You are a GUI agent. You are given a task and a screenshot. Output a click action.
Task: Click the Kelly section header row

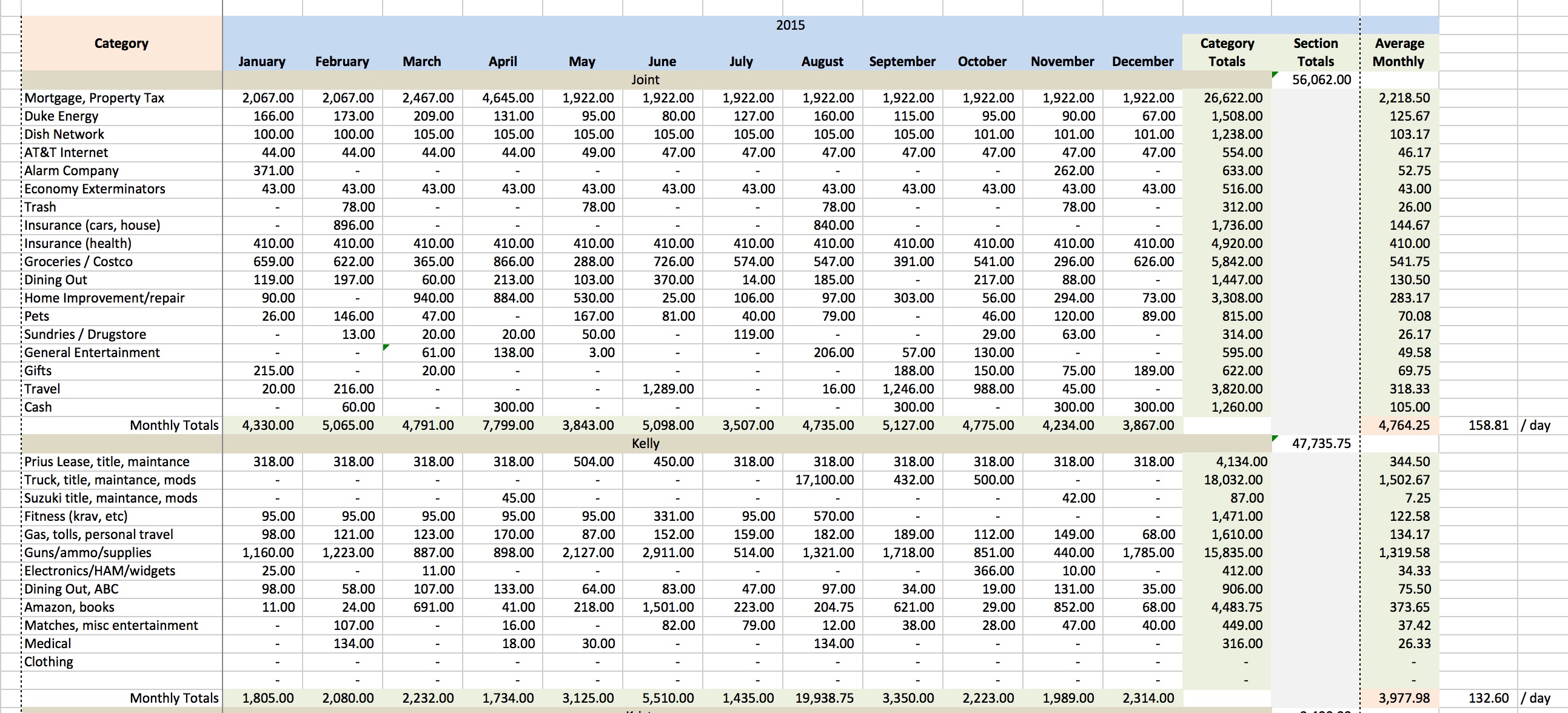[645, 443]
